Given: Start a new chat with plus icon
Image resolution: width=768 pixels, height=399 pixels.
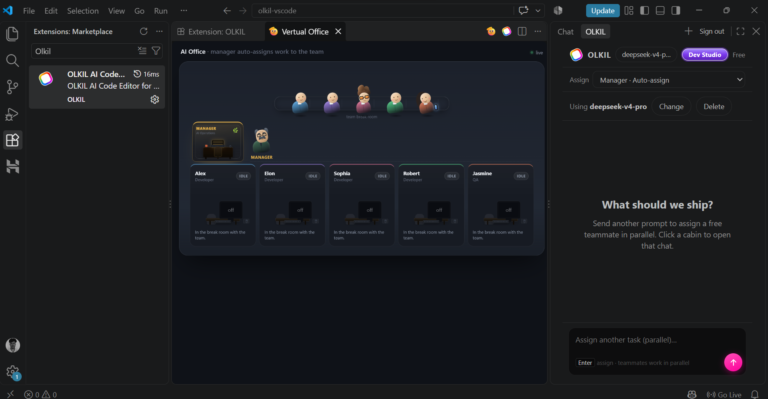Looking at the screenshot, I should click(688, 31).
